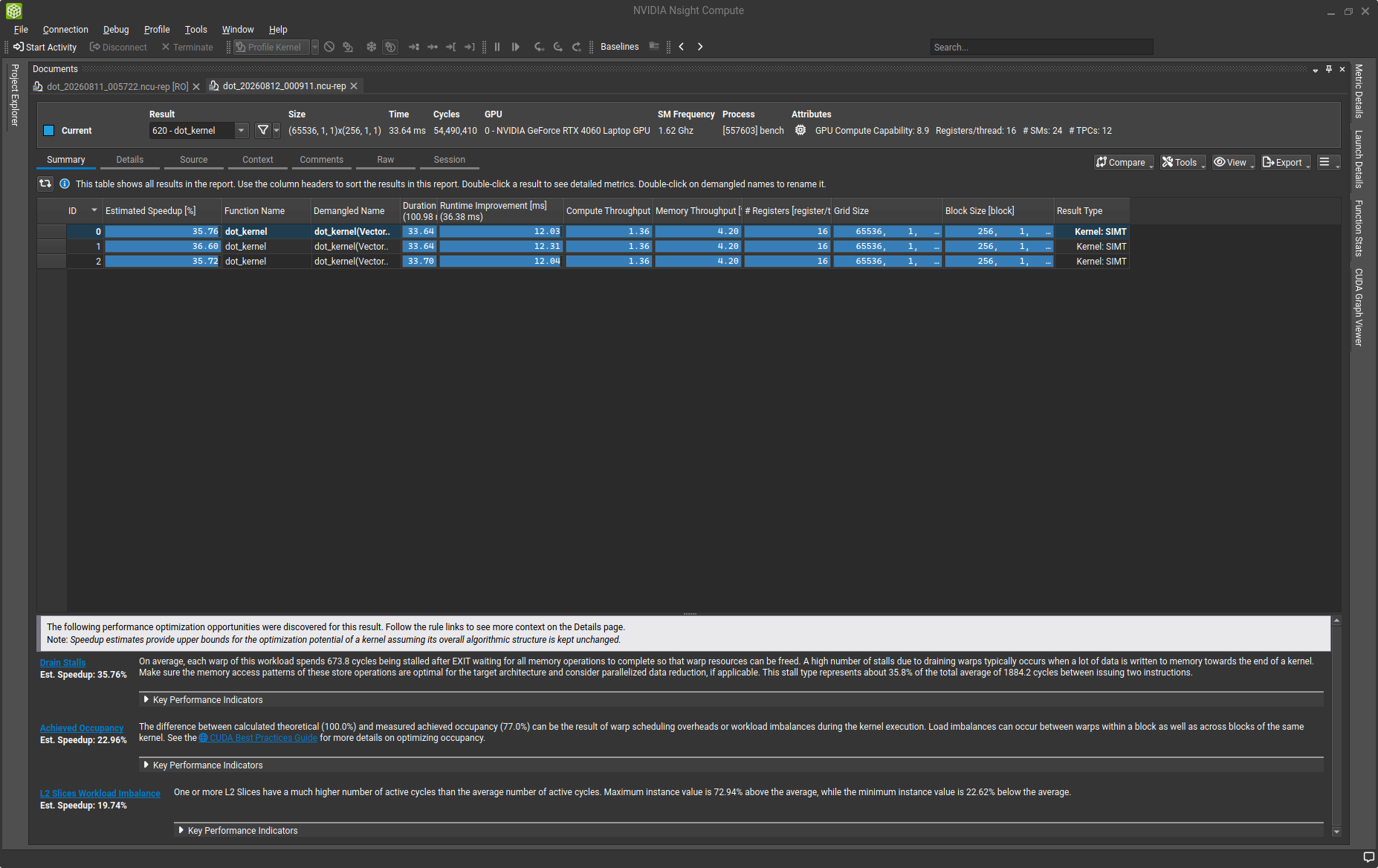Click the GPU chip attributes icon
Screen dimensions: 1378x868
coord(800,130)
